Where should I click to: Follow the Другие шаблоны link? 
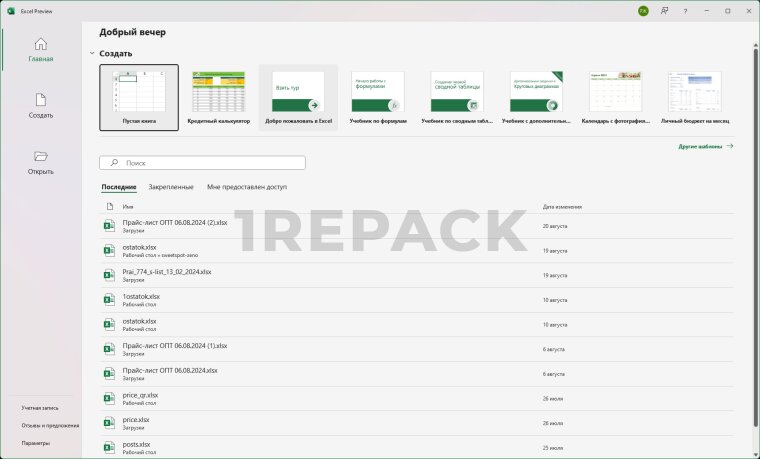pyautogui.click(x=705, y=146)
